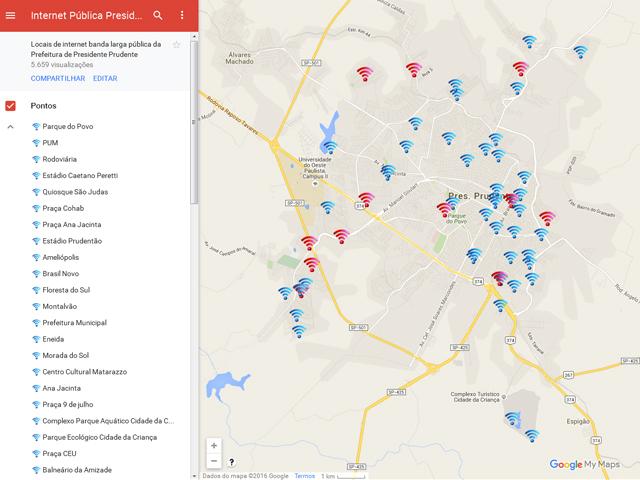Select Estádio Prudentão entry
The width and height of the screenshot is (640, 480).
(x=72, y=241)
